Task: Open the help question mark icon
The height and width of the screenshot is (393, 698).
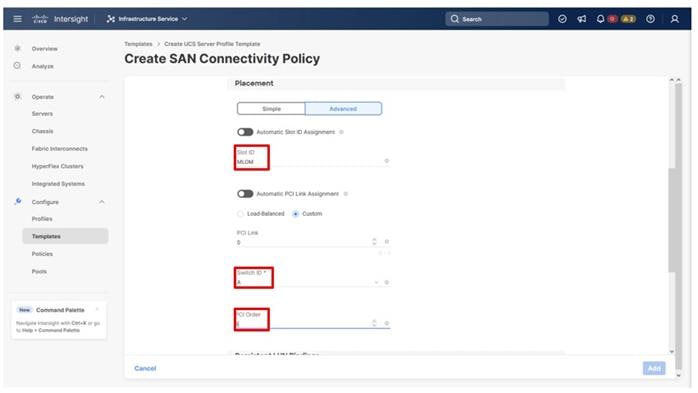Action: click(650, 19)
